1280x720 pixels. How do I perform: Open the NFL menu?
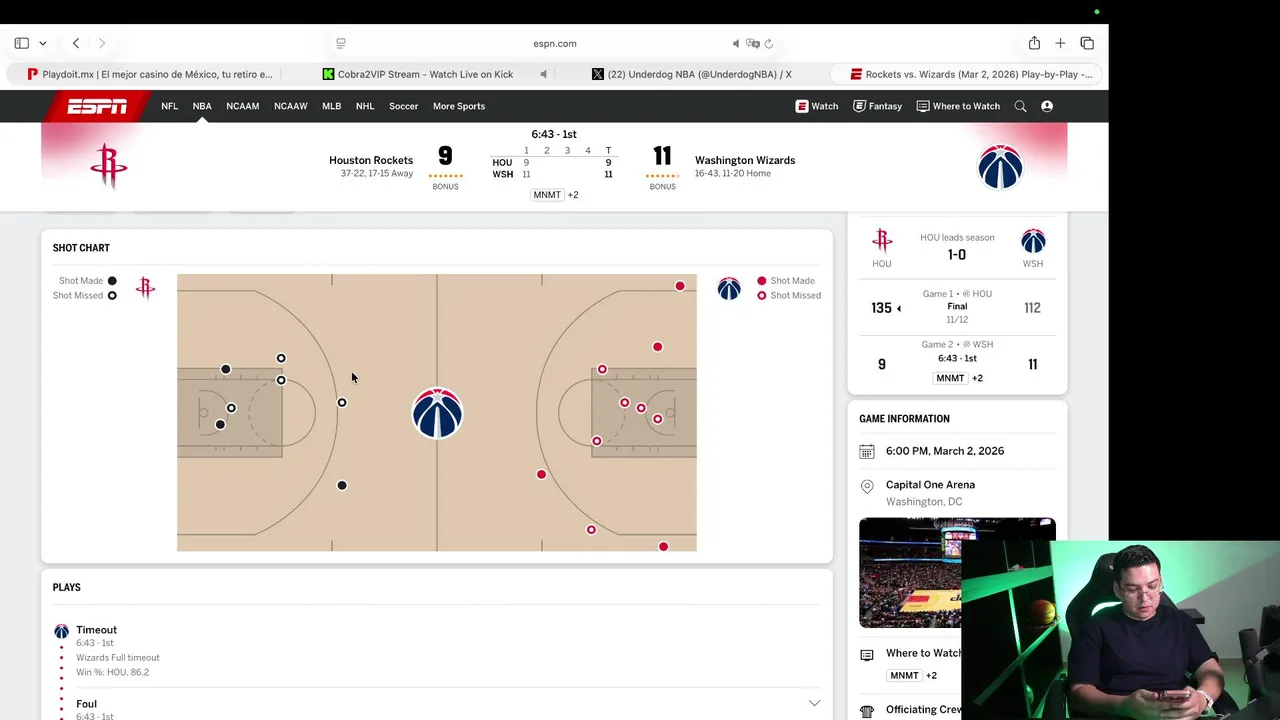(x=170, y=106)
